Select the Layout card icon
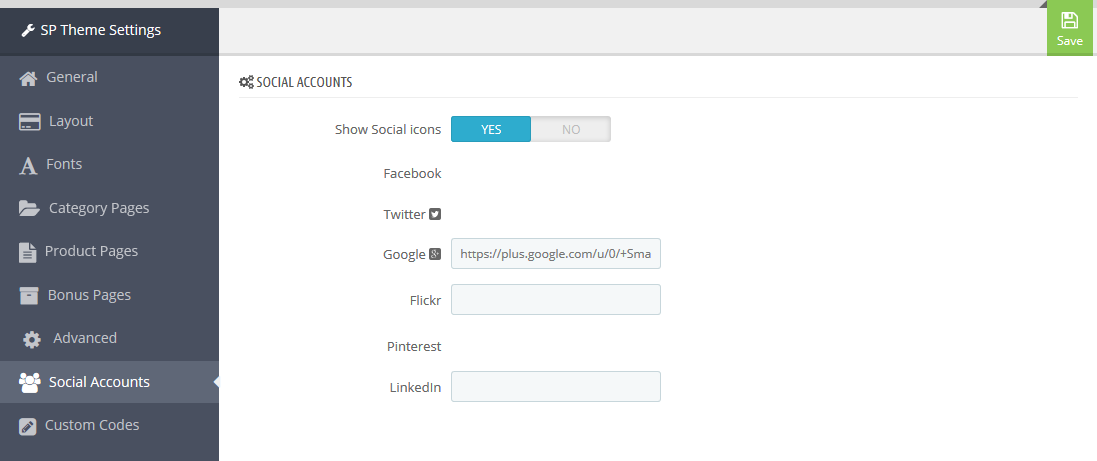Viewport: 1097px width, 461px height. [x=29, y=122]
